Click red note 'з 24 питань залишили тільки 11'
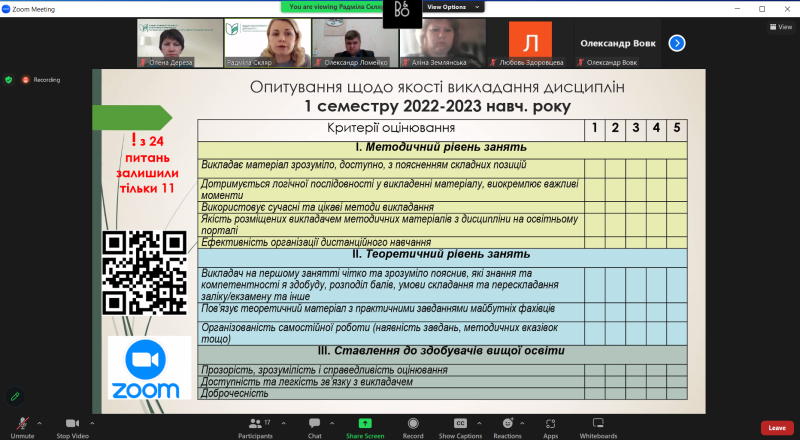This screenshot has height=440, width=800. pos(147,163)
